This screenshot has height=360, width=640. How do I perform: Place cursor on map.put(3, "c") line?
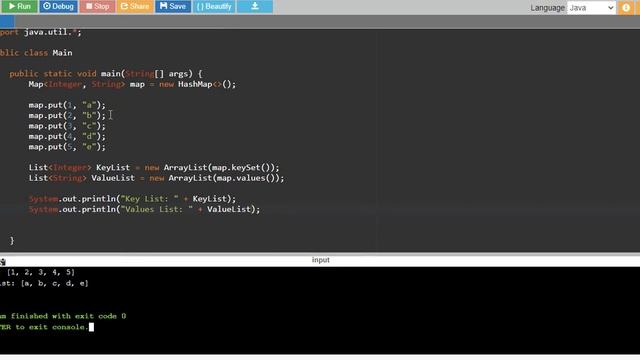click(x=67, y=126)
